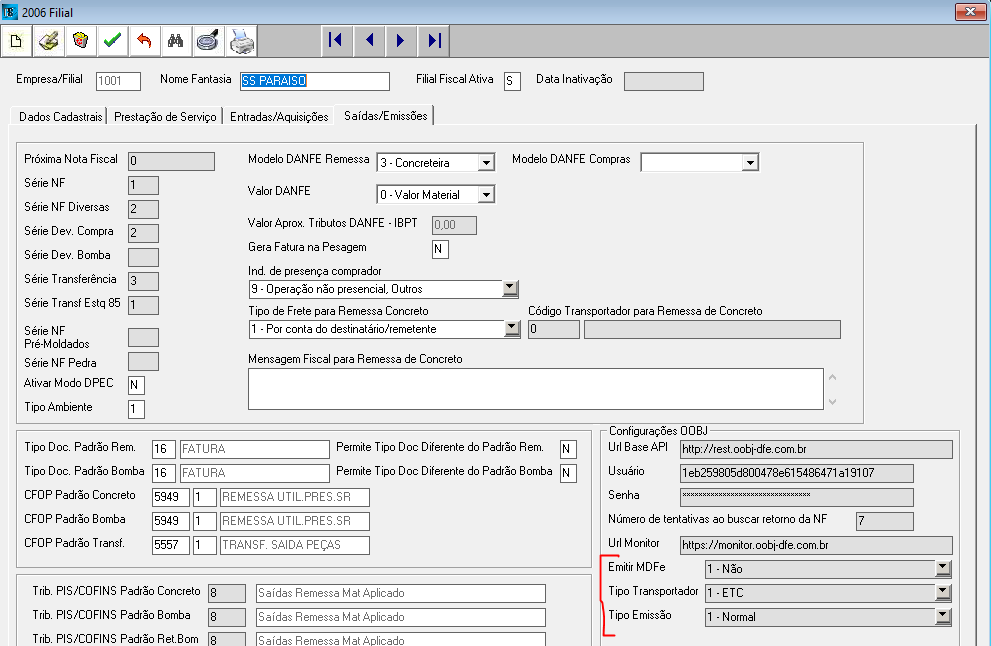Screen dimensions: 991x646
Task: Expand Tipo de Frete para Remessa dropdown
Action: (512, 329)
